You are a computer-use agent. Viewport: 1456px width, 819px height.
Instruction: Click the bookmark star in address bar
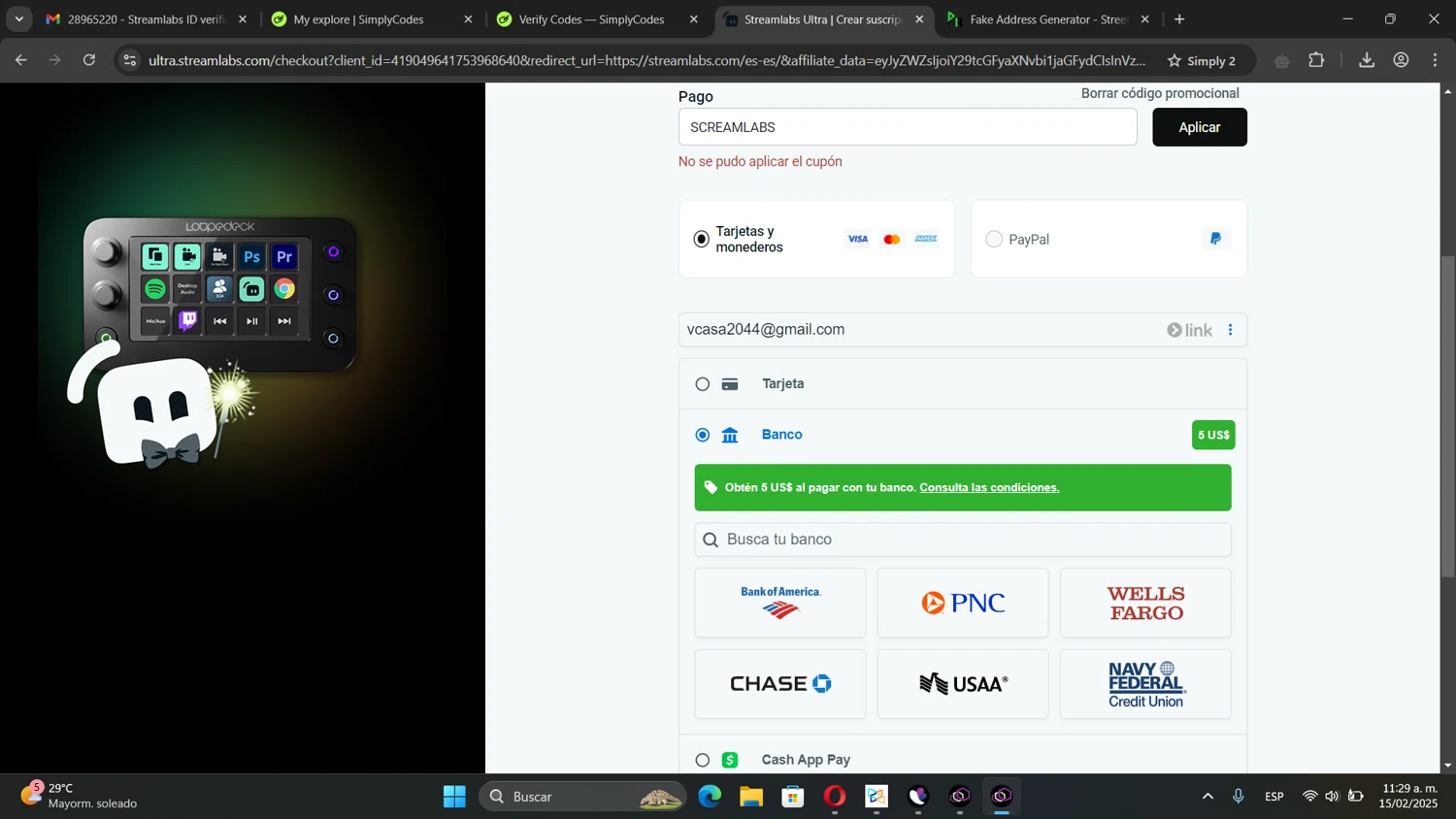[1174, 60]
